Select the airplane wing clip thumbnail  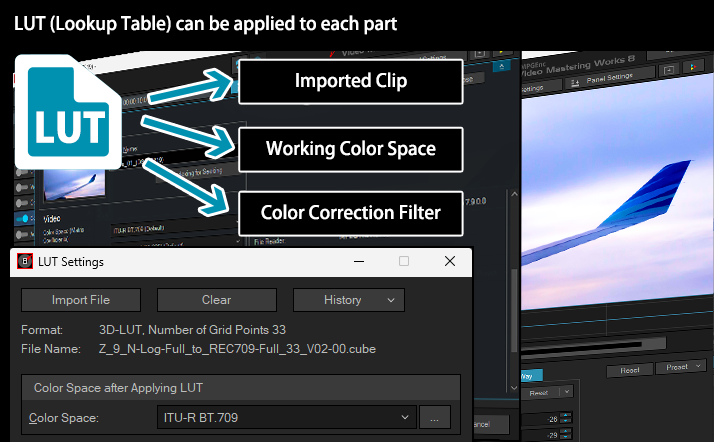tap(74, 185)
